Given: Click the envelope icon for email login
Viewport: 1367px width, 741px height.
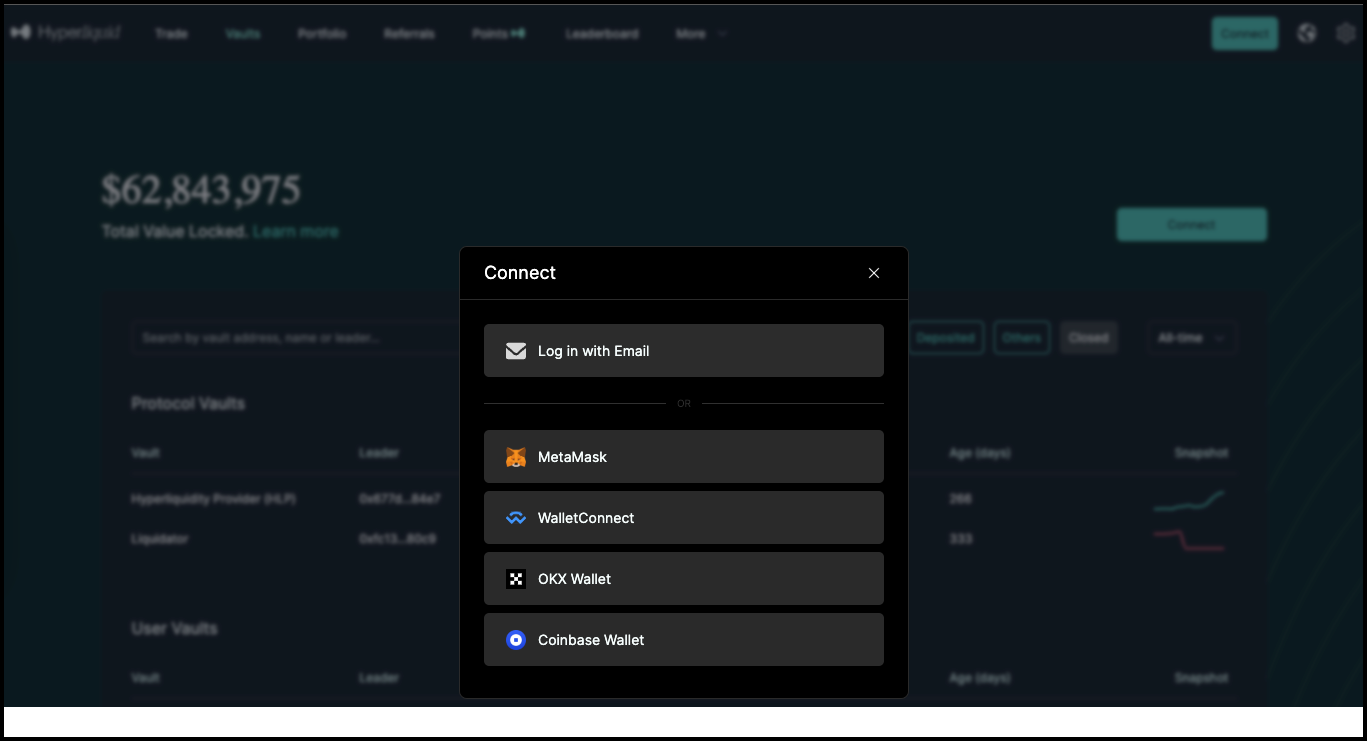Looking at the screenshot, I should 516,351.
